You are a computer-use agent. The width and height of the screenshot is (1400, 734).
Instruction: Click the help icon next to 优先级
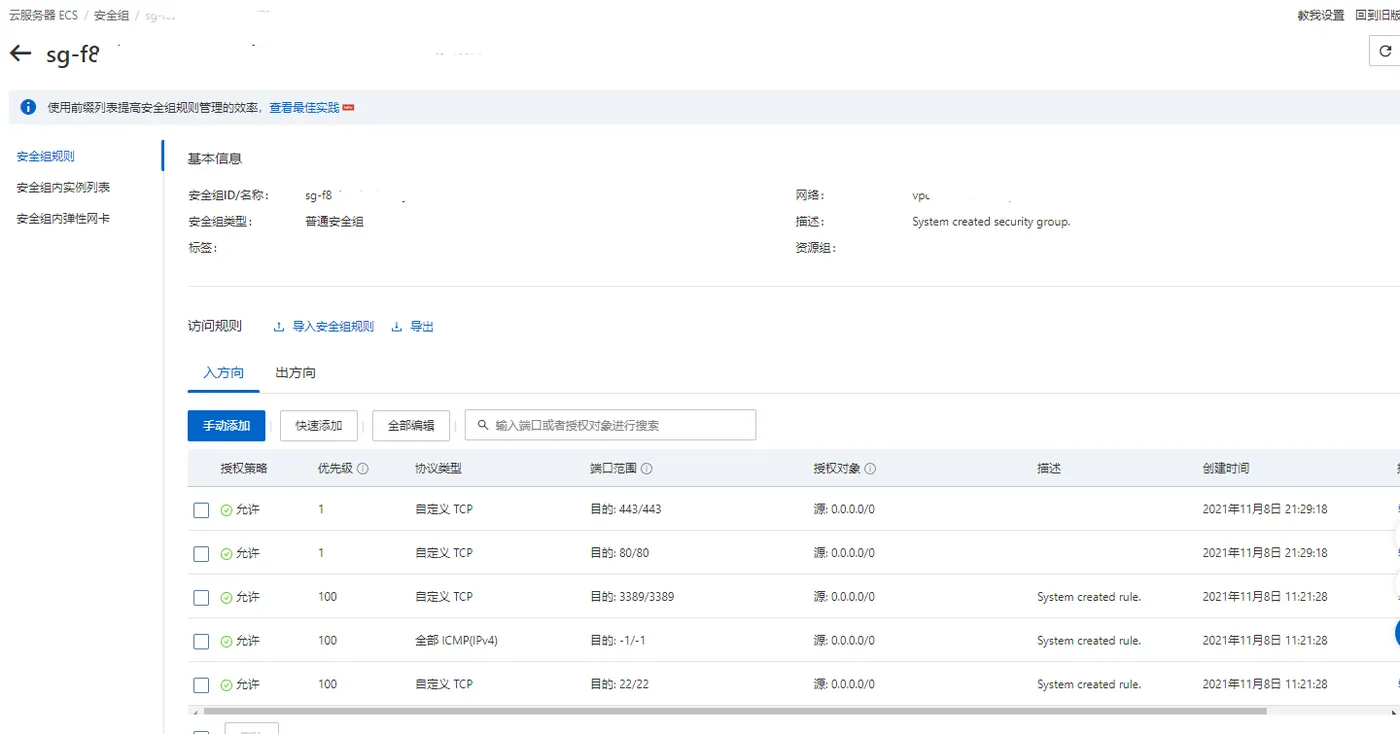tap(363, 469)
